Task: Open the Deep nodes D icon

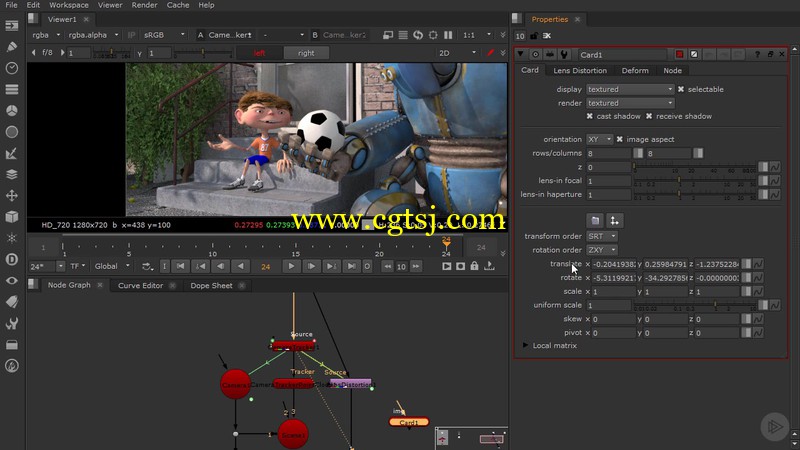Action: 12,260
